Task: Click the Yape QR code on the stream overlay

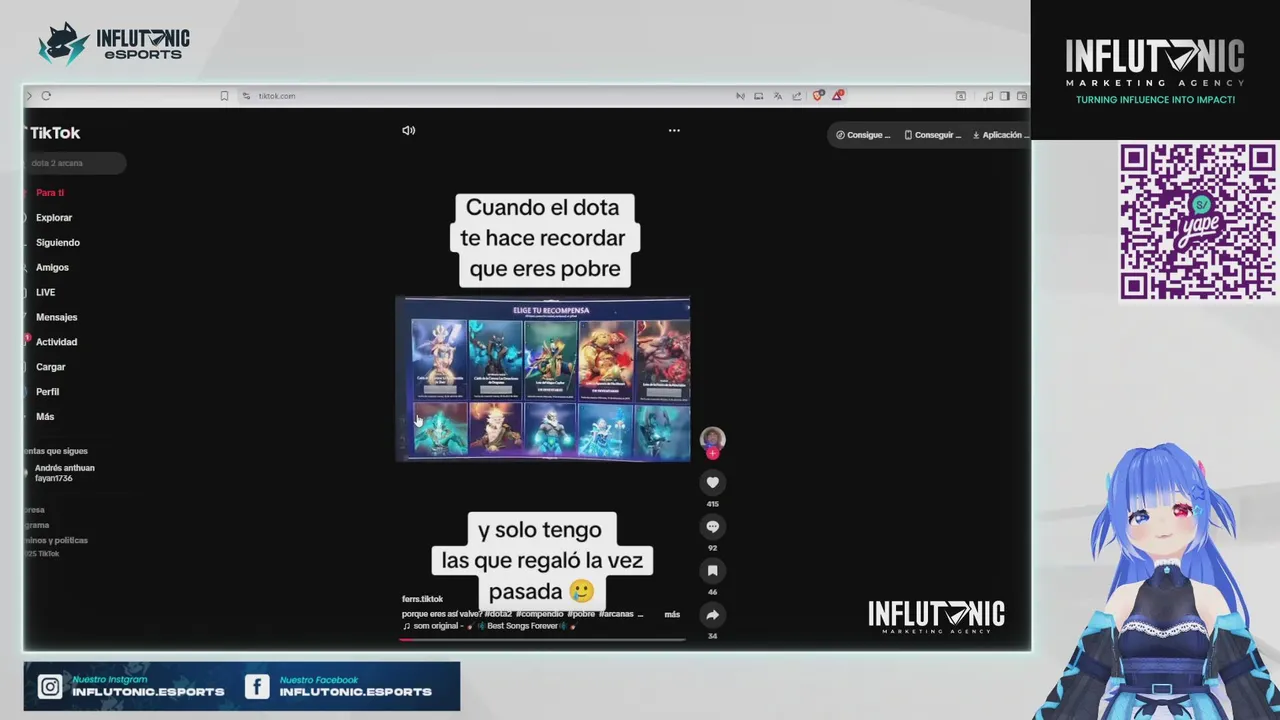Action: pyautogui.click(x=1197, y=221)
